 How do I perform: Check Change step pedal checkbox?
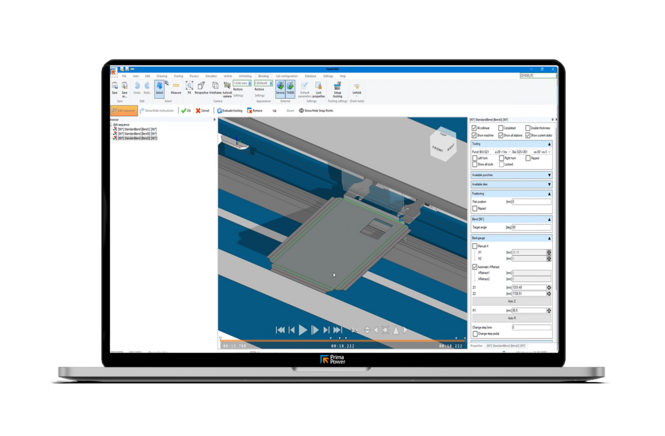click(475, 334)
